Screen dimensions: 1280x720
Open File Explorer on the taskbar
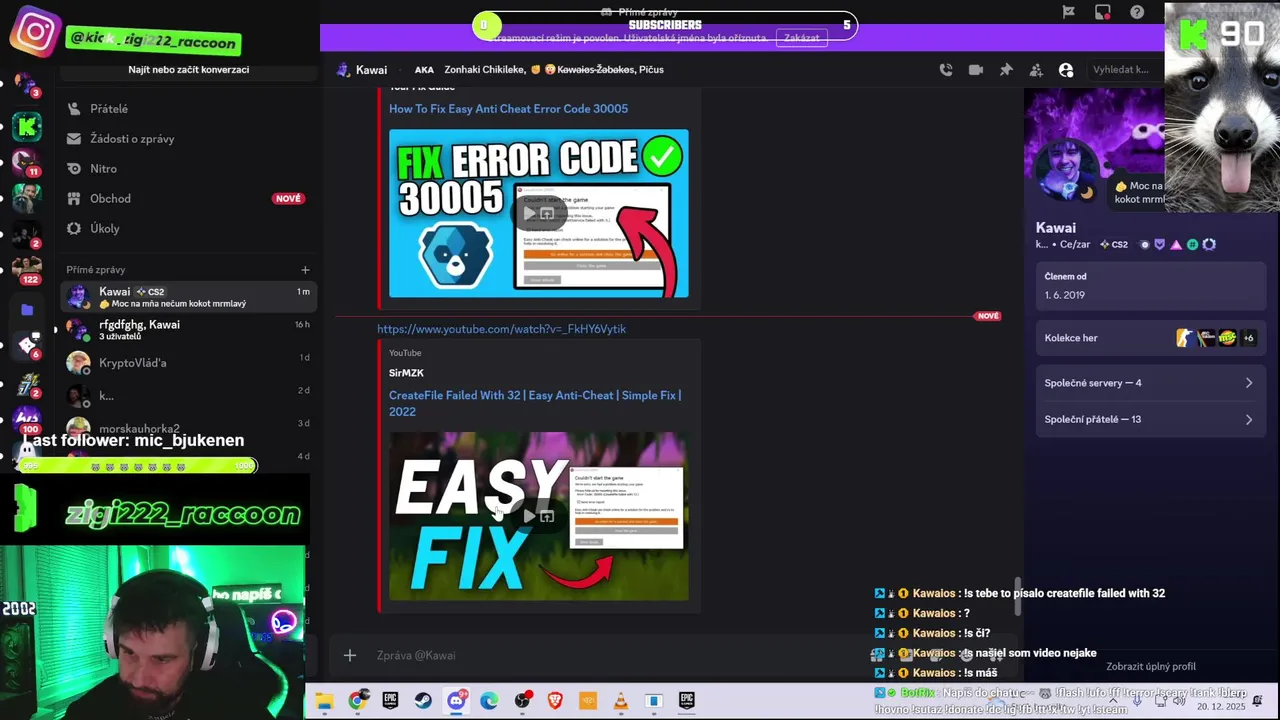324,701
